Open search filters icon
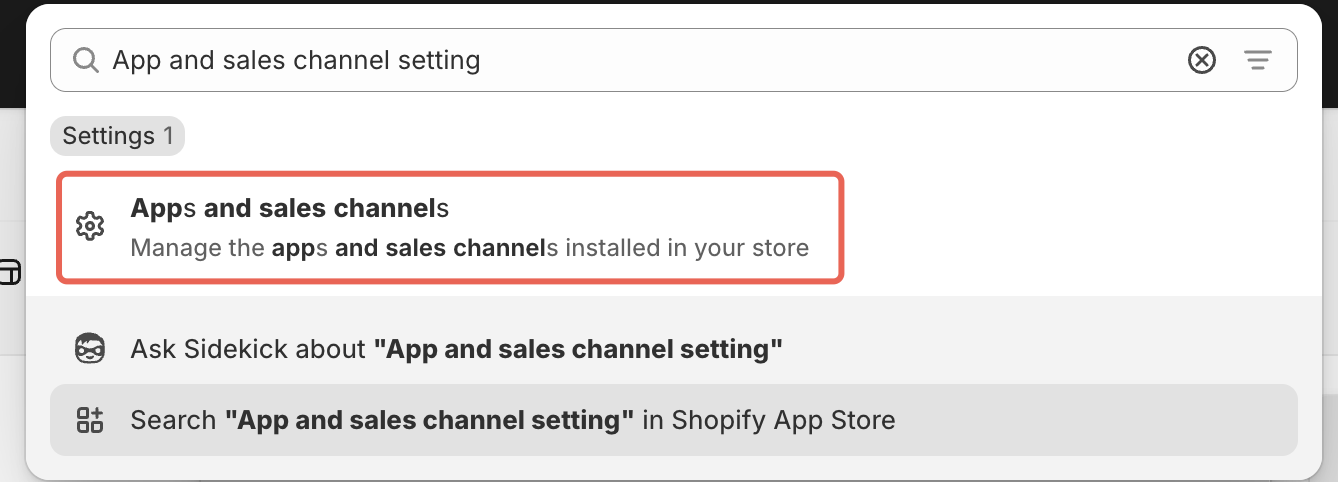 point(1257,61)
